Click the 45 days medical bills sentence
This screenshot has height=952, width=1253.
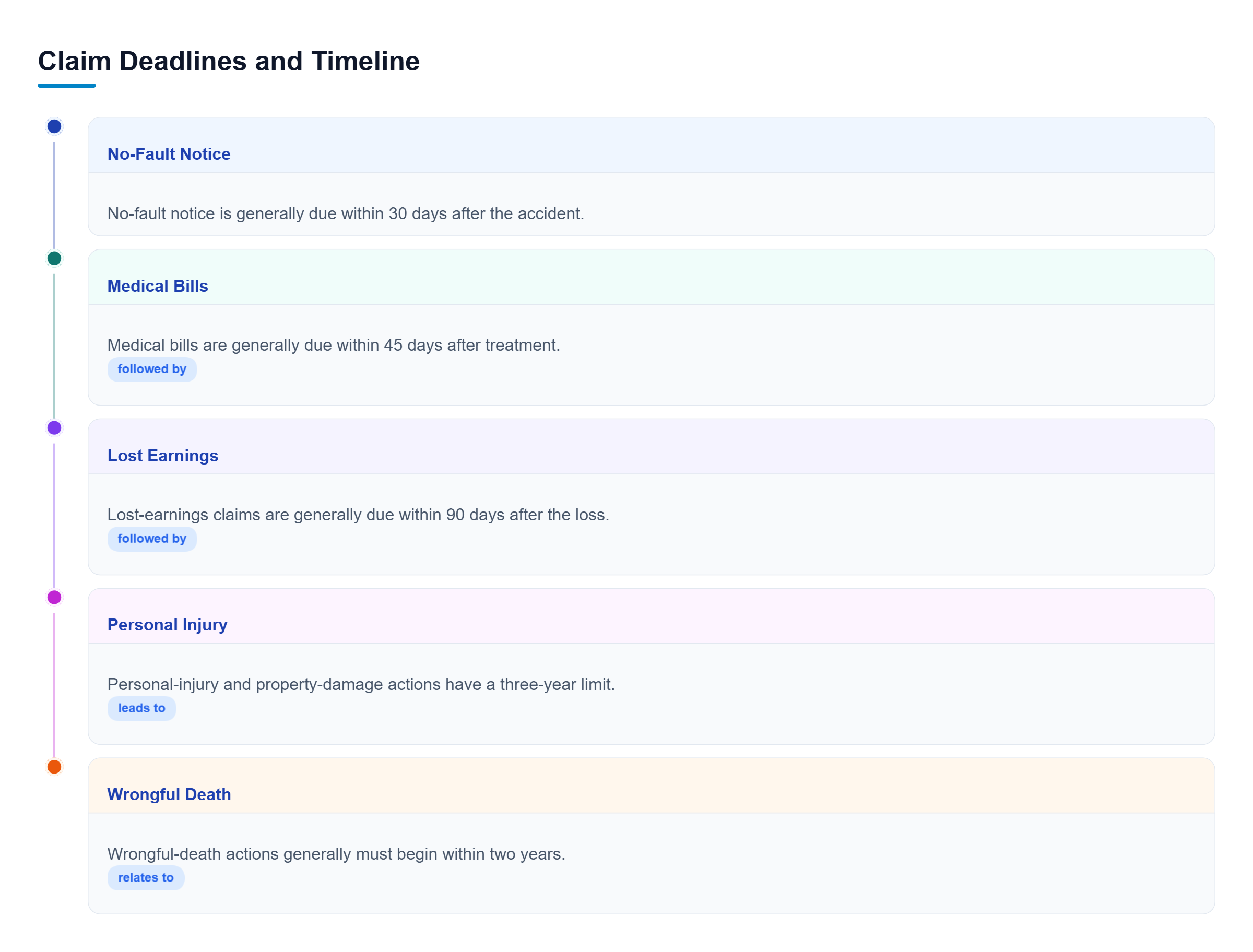[334, 345]
